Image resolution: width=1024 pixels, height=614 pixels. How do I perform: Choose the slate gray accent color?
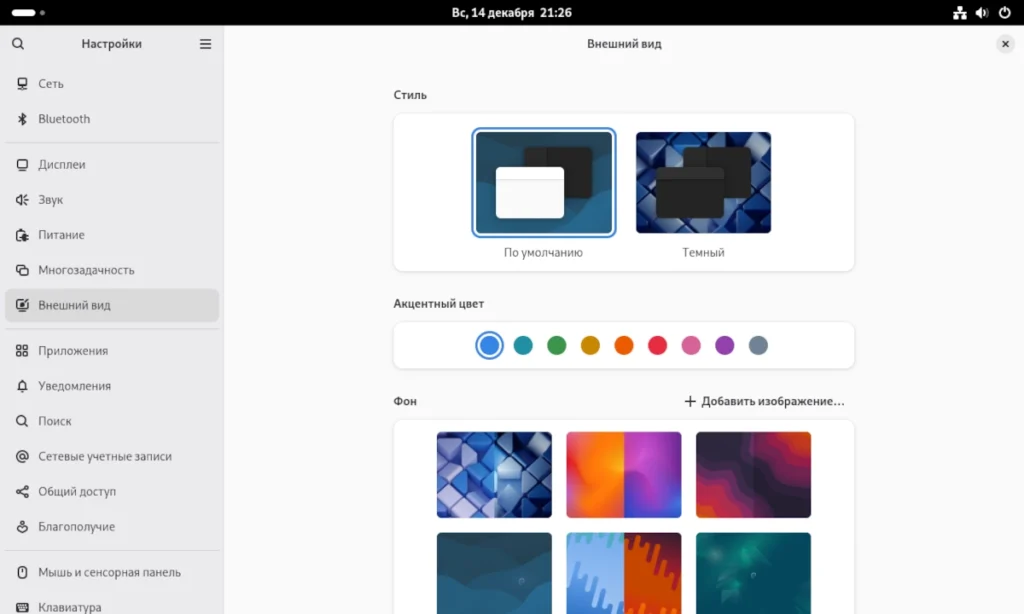pos(758,346)
